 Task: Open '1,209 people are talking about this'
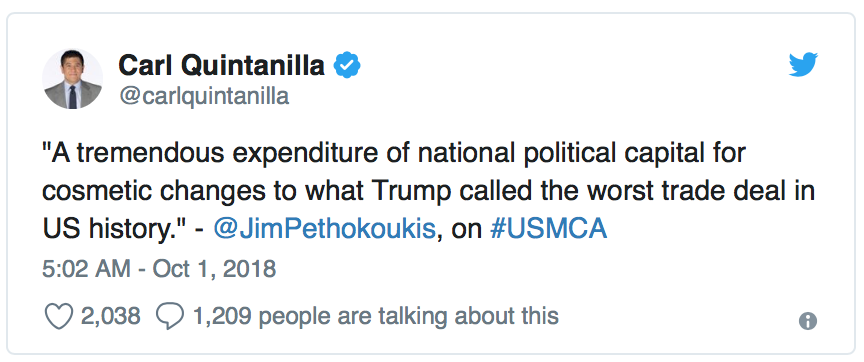pyautogui.click(x=375, y=316)
